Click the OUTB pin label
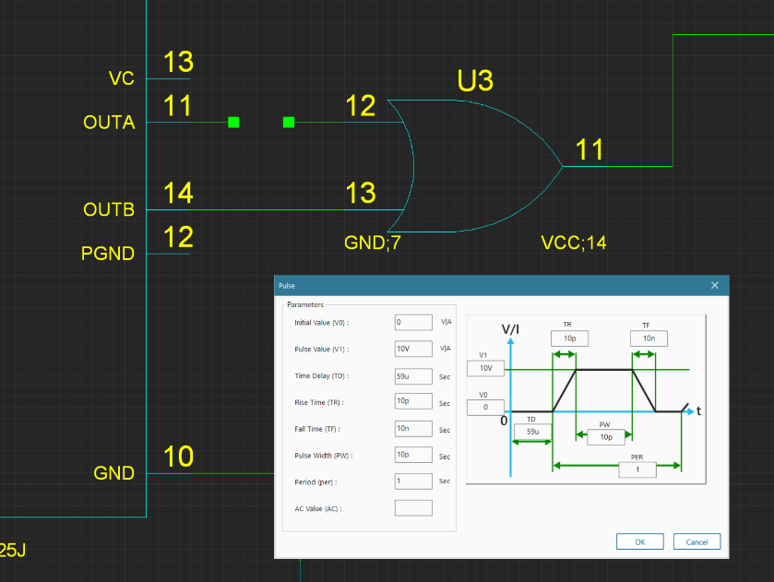The image size is (774, 582). tap(109, 210)
